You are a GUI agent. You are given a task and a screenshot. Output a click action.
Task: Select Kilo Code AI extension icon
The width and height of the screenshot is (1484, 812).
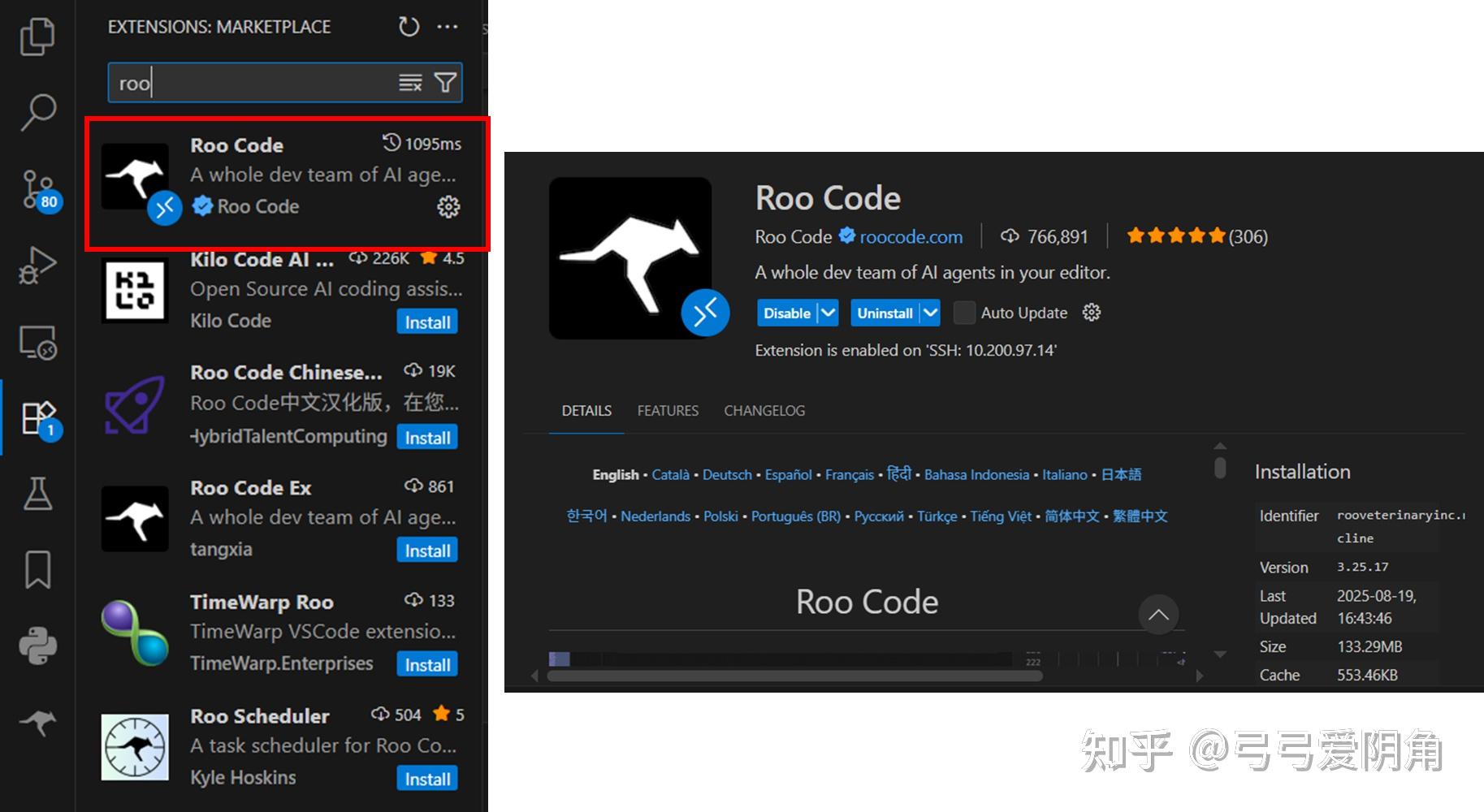click(135, 290)
